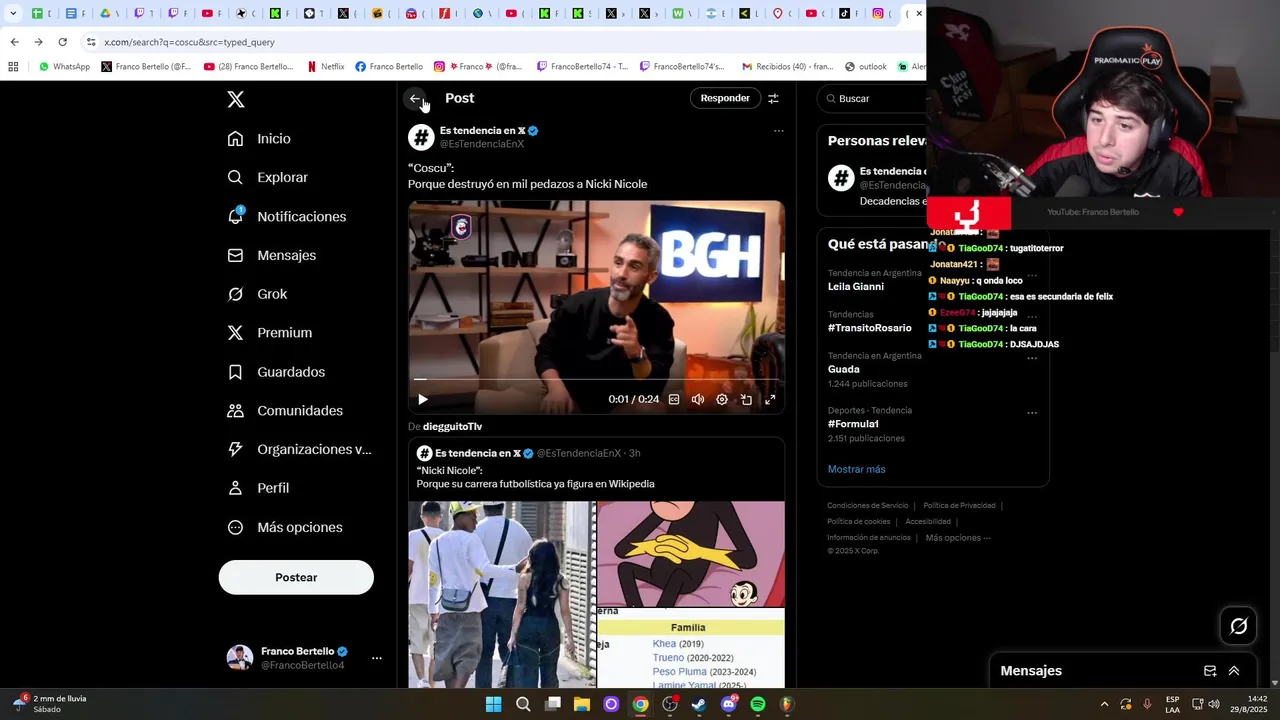Click the Es tendencia en X avatar
1280x720 pixels.
coord(421,137)
